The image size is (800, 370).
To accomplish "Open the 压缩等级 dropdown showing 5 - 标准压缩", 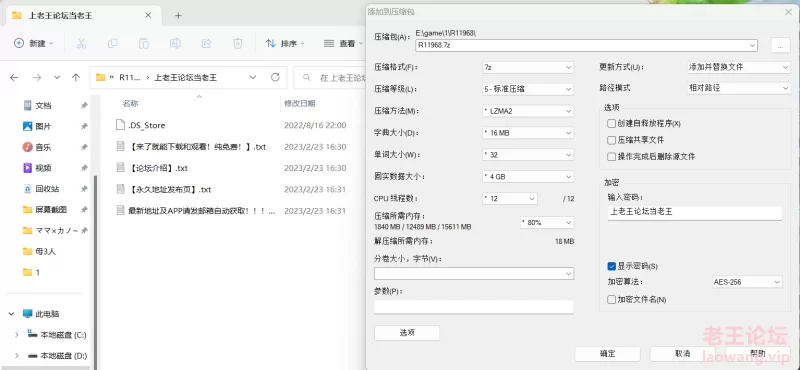I will pyautogui.click(x=528, y=89).
